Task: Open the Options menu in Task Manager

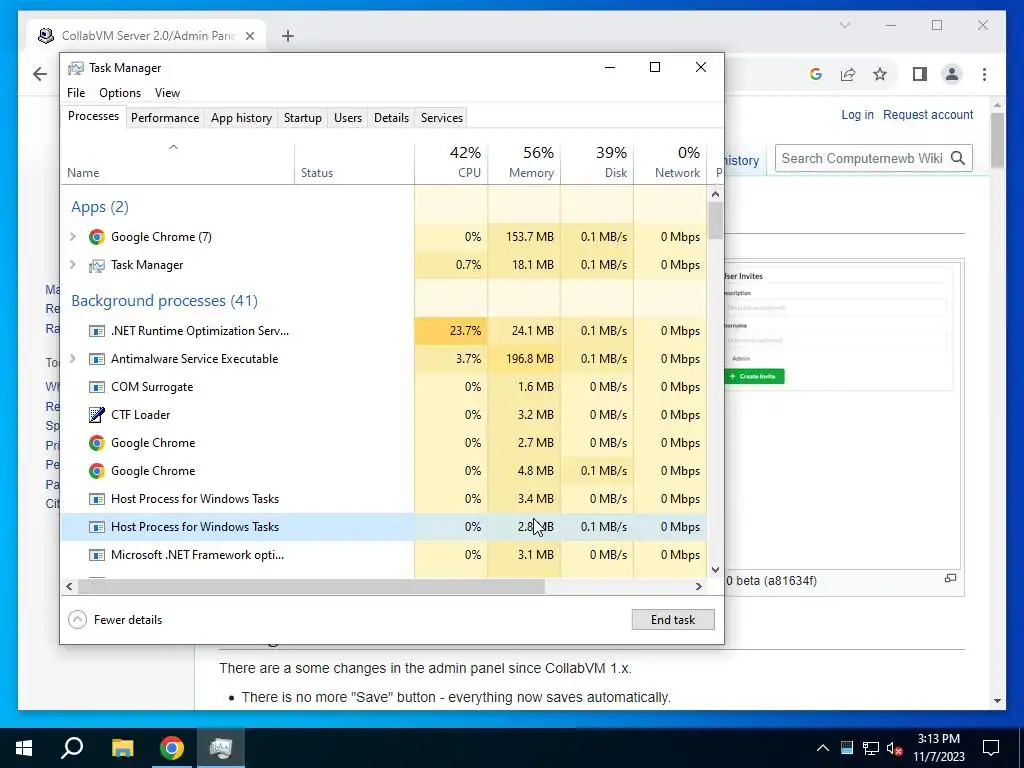Action: 120,93
